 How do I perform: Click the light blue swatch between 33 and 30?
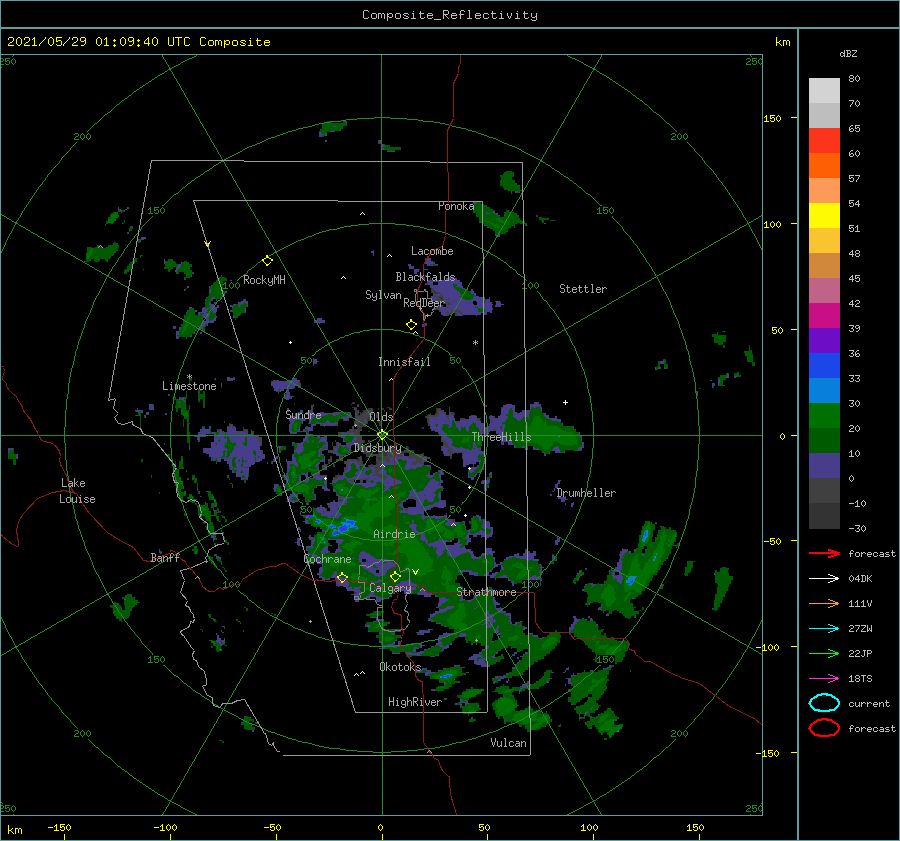[x=824, y=390]
